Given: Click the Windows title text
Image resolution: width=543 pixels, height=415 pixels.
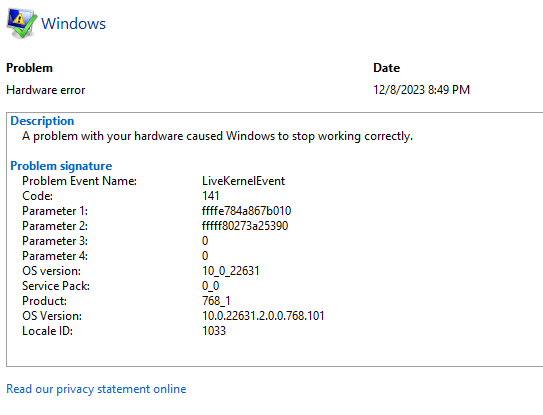Looking at the screenshot, I should [x=73, y=24].
